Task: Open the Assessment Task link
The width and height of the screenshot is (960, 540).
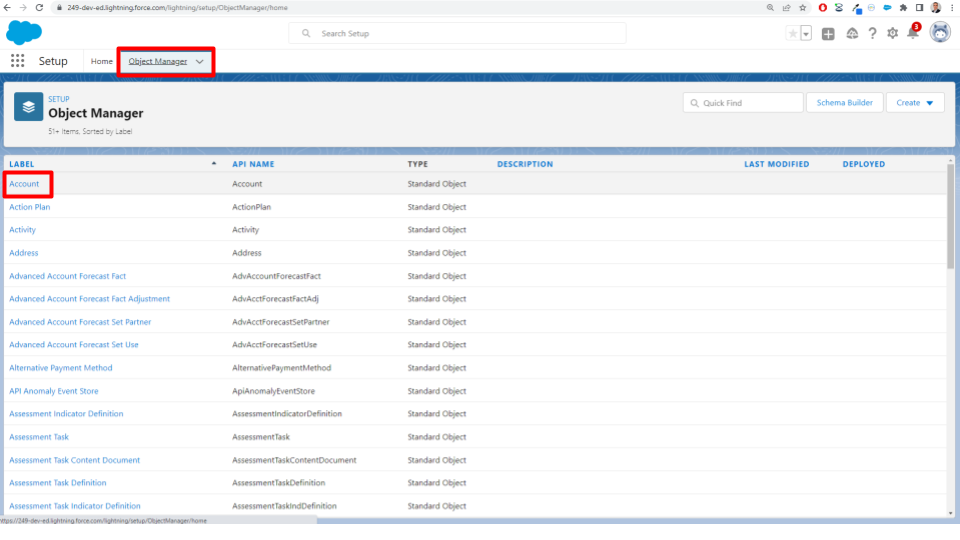Action: click(39, 437)
